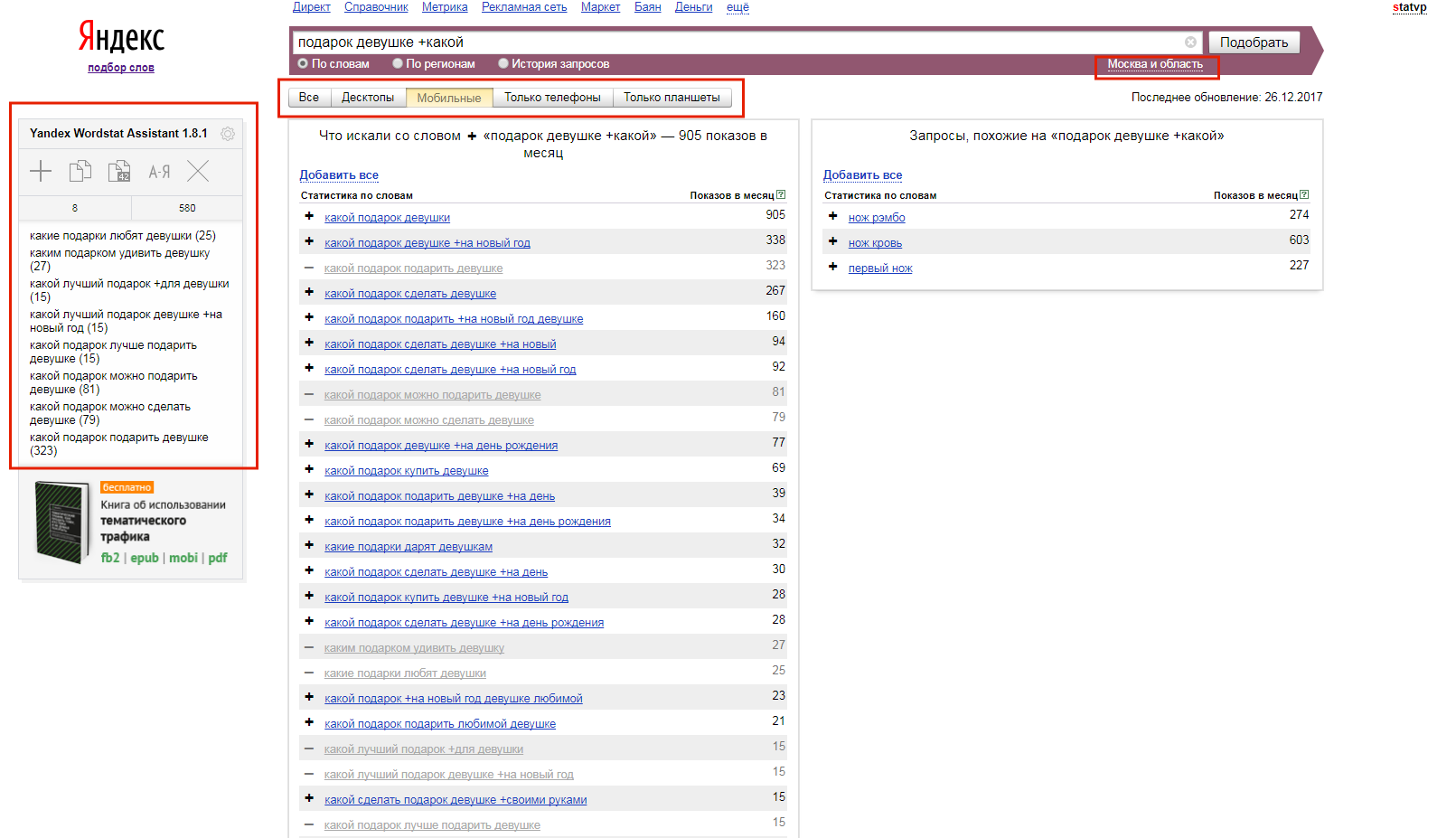The width and height of the screenshot is (1456, 838).
Task: Add 'какой подарок девушки' with its plus icon
Action: coord(309,216)
